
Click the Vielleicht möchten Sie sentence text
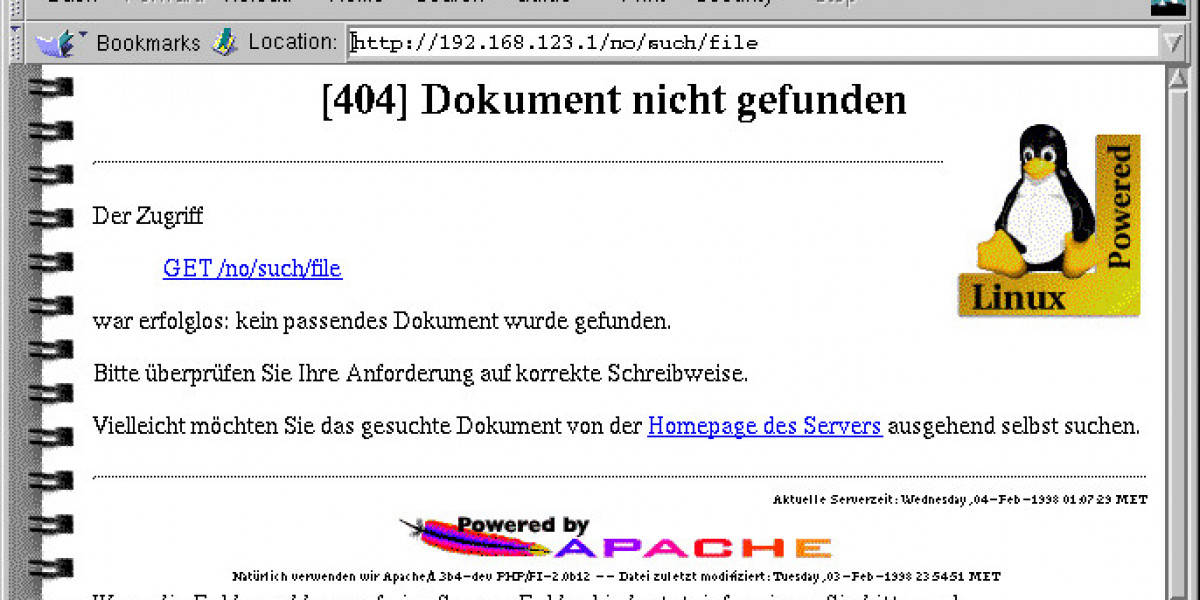[x=366, y=426]
